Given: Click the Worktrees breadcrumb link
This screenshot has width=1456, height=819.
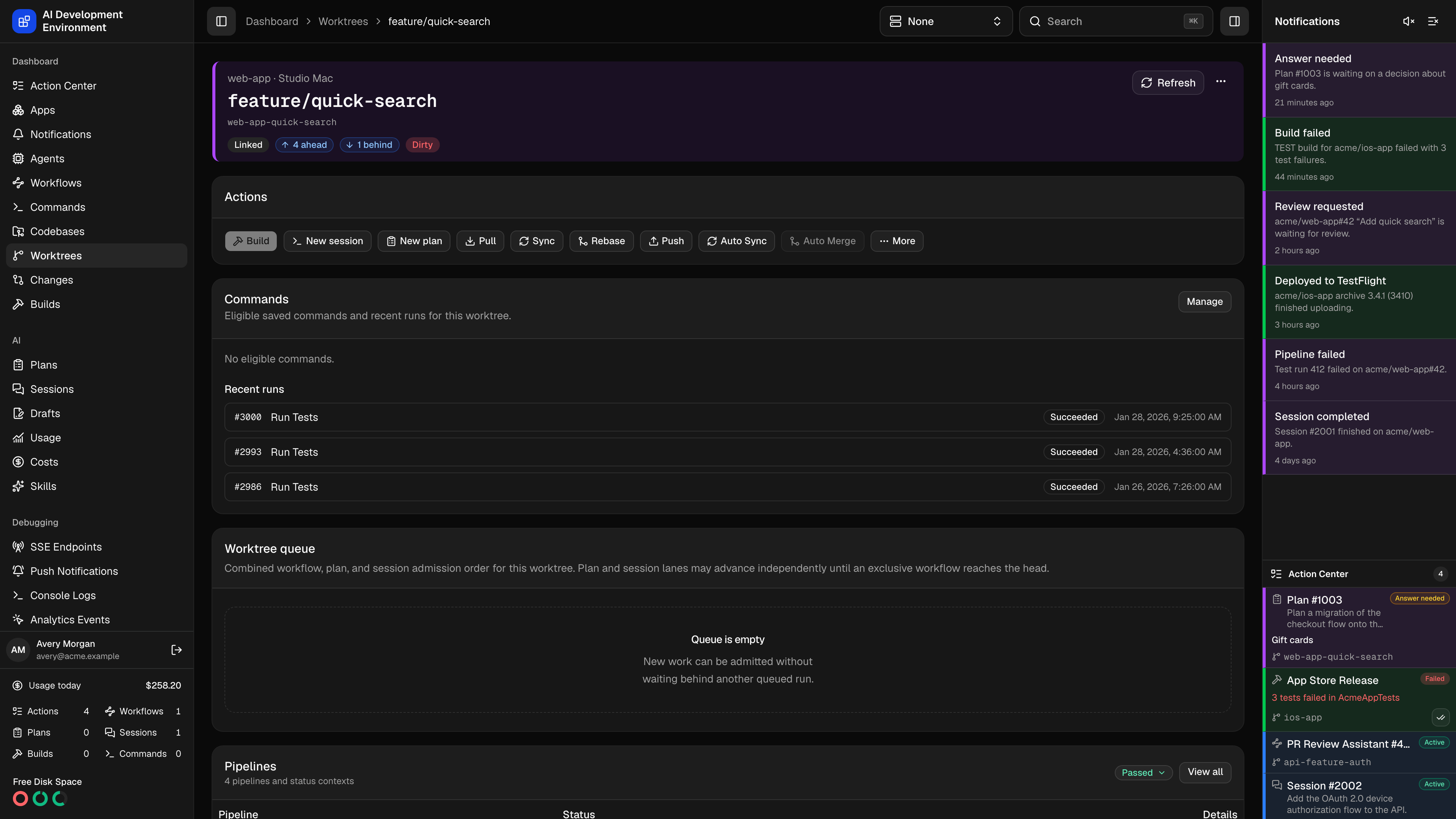Looking at the screenshot, I should point(343,22).
